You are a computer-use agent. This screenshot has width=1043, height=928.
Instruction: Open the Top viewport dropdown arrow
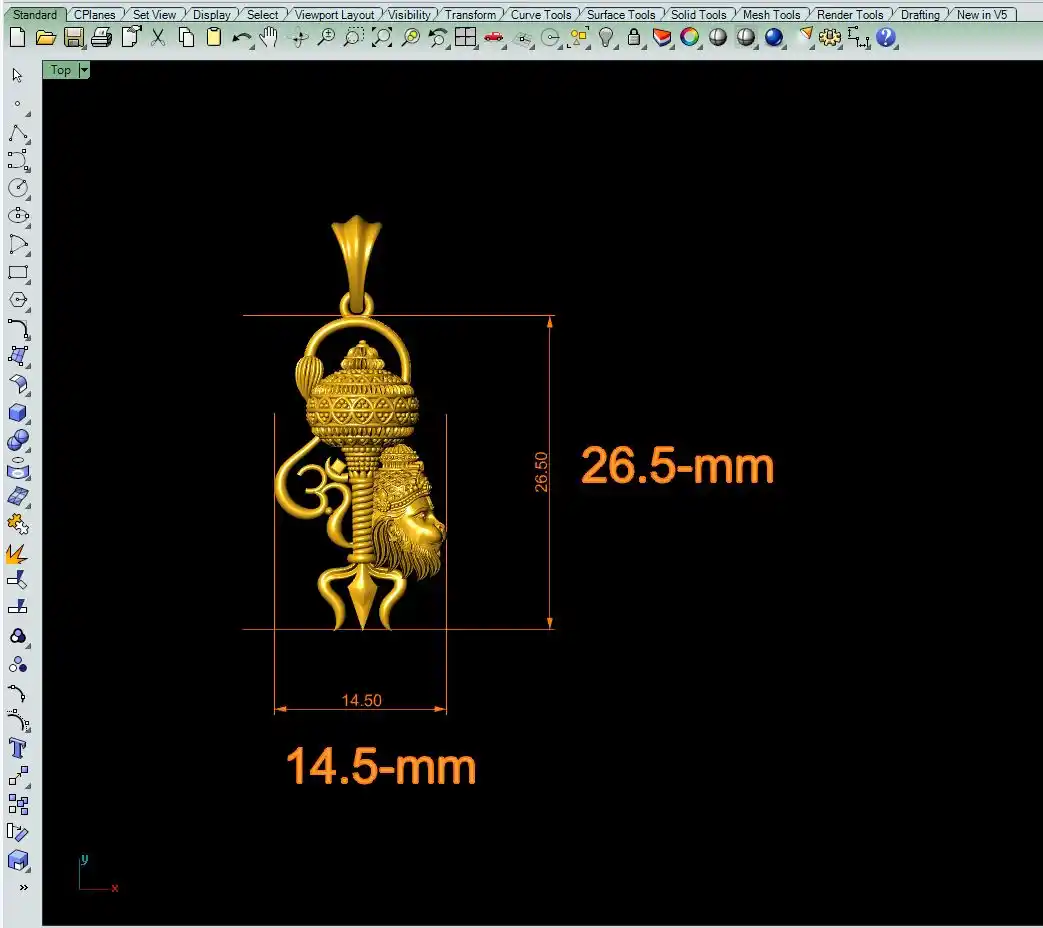point(83,70)
